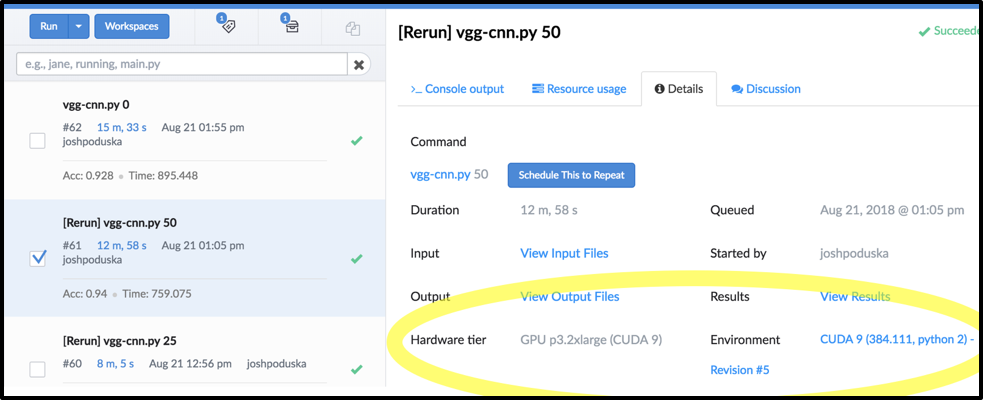Viewport: 983px width, 400px height.
Task: Select the Details tab
Action: [678, 89]
